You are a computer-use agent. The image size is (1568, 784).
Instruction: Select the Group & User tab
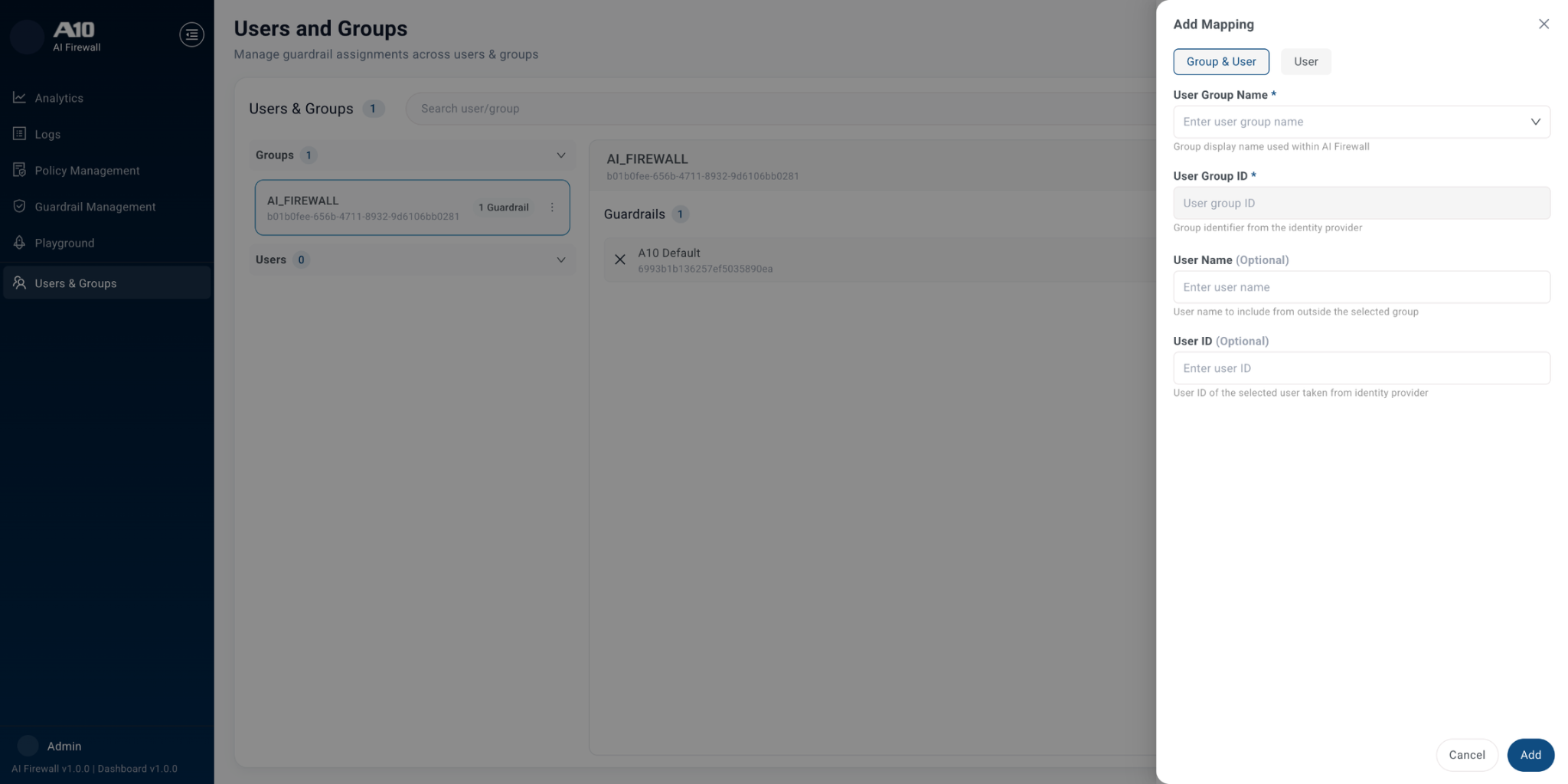pyautogui.click(x=1220, y=62)
